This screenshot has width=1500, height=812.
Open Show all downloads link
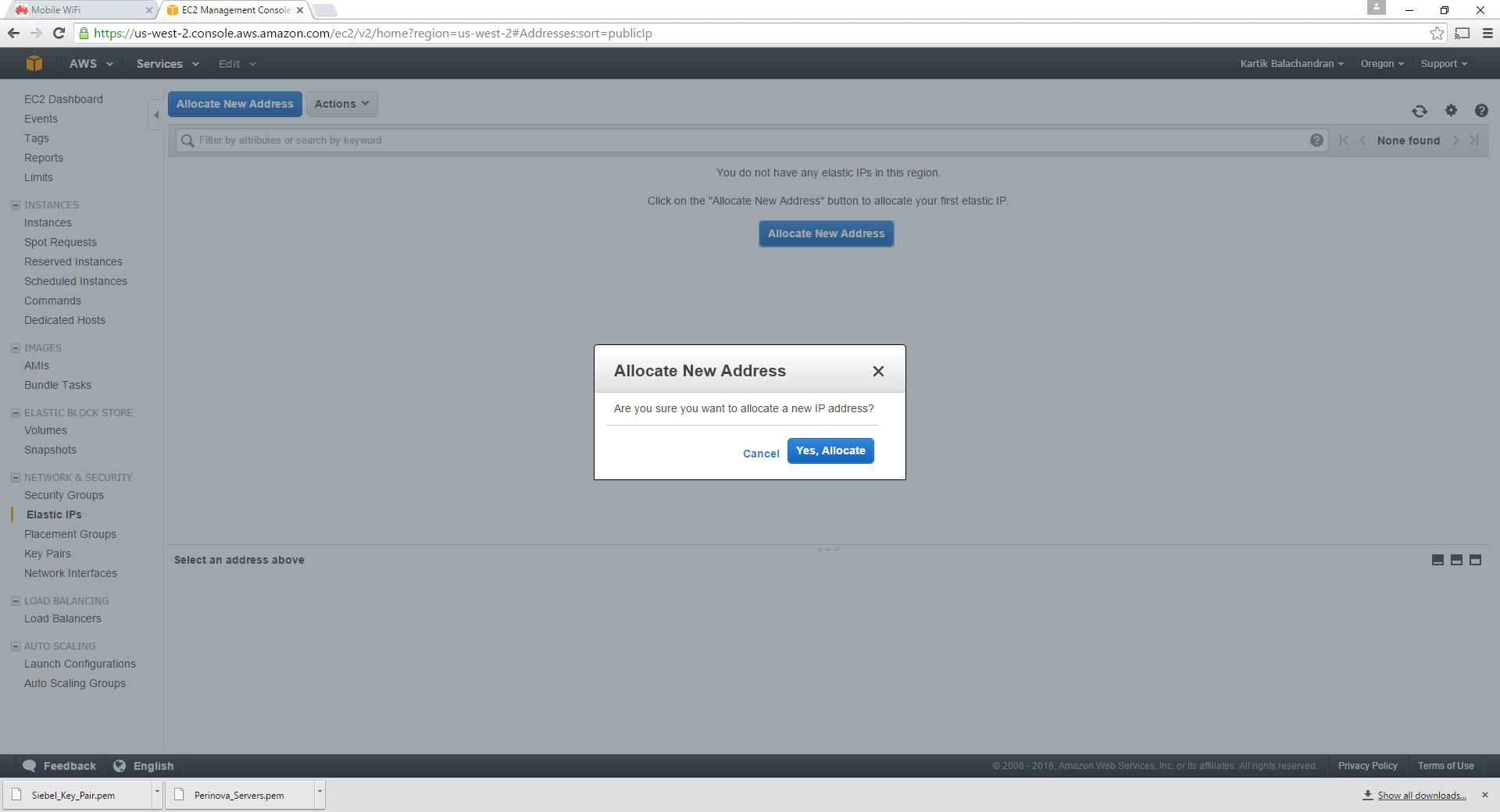1422,796
